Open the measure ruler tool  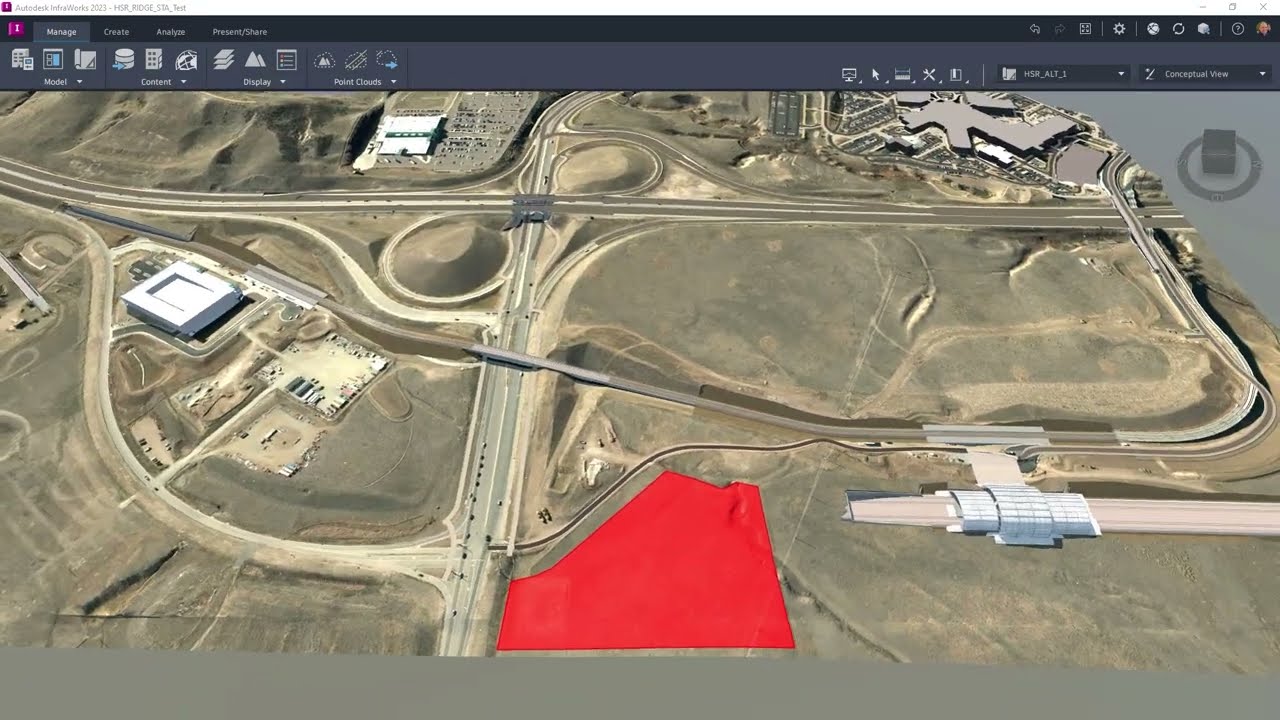(x=902, y=74)
